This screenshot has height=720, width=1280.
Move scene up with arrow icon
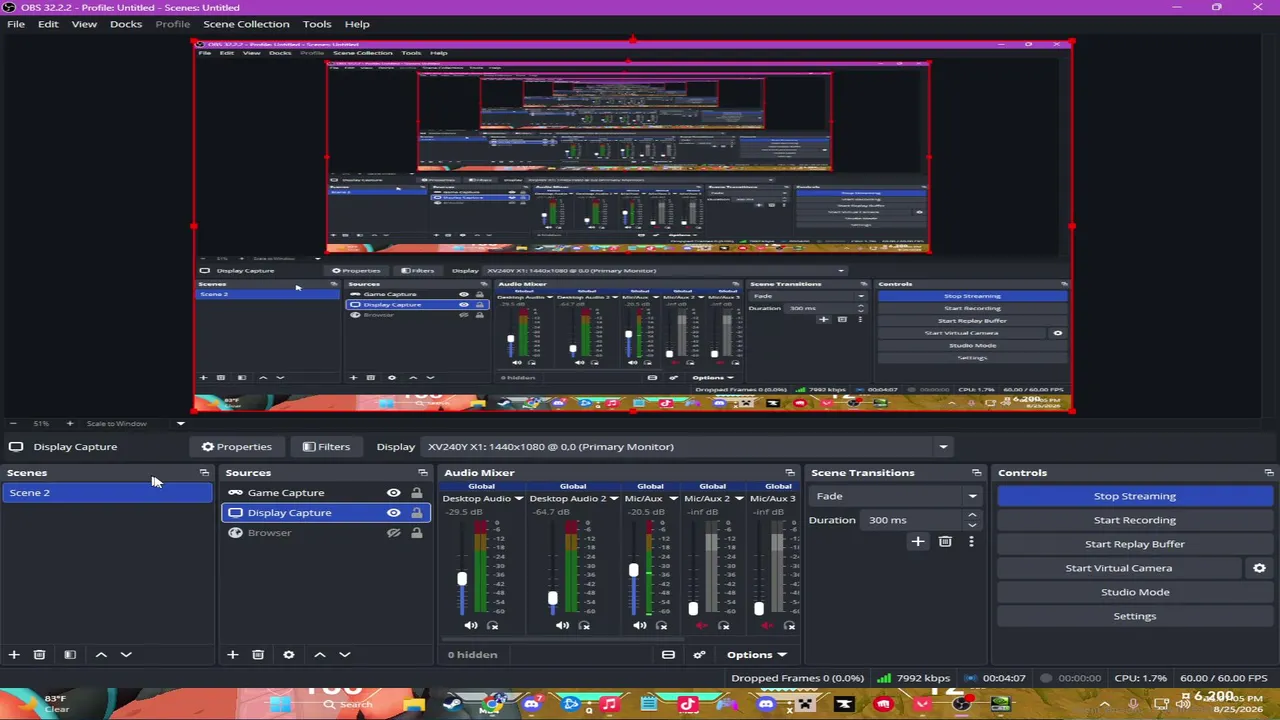(x=101, y=655)
